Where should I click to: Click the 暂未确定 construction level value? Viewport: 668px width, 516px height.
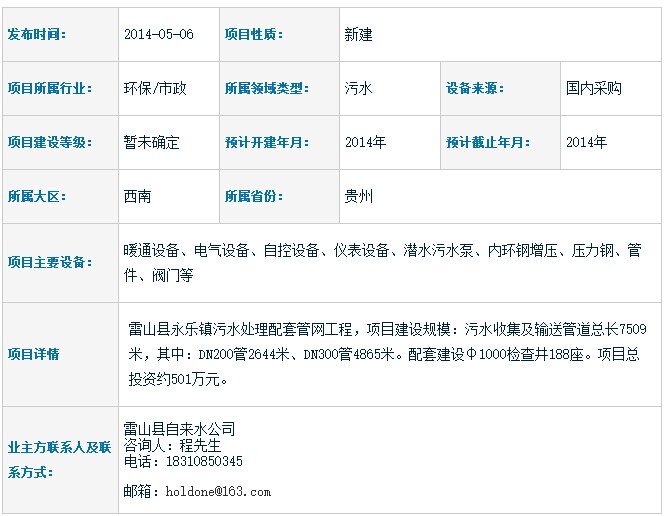[152, 142]
